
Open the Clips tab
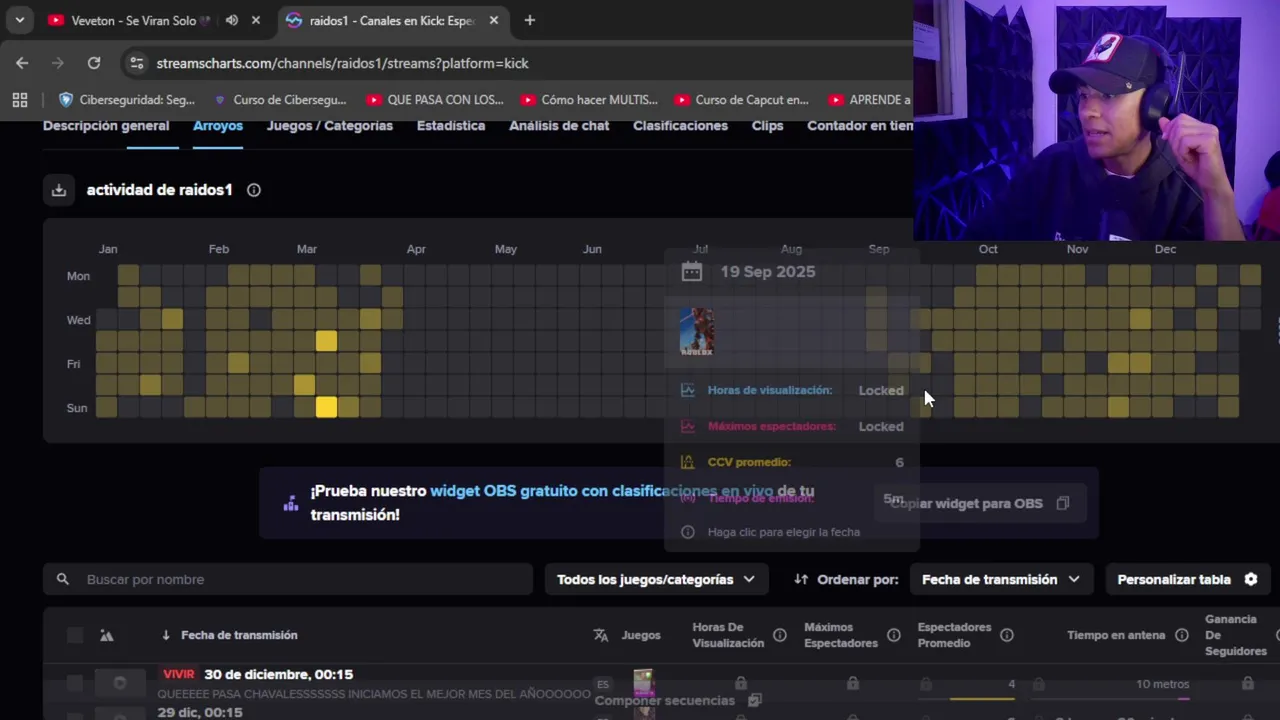point(768,126)
